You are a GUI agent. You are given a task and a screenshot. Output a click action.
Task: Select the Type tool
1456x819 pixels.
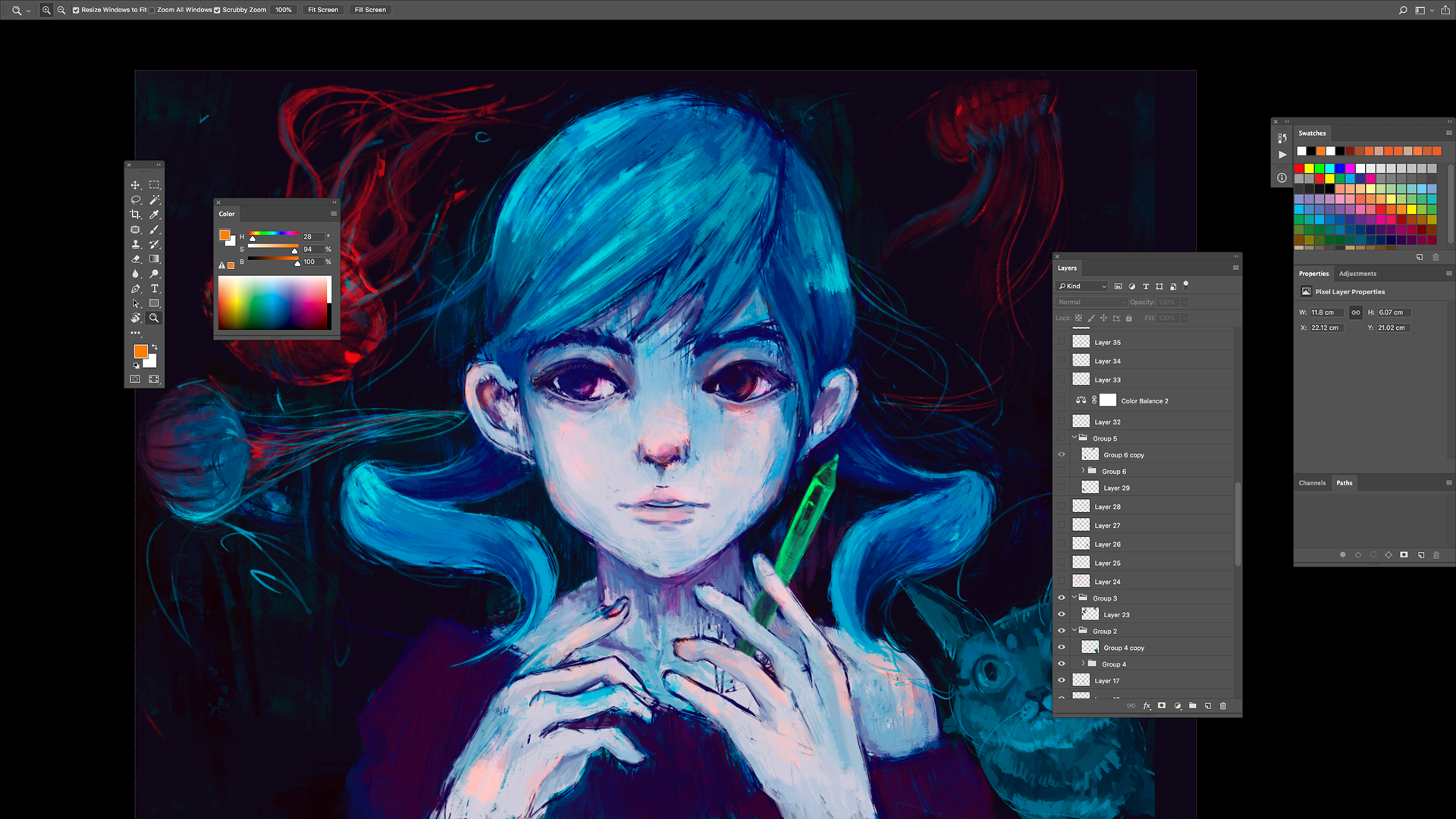pos(154,289)
